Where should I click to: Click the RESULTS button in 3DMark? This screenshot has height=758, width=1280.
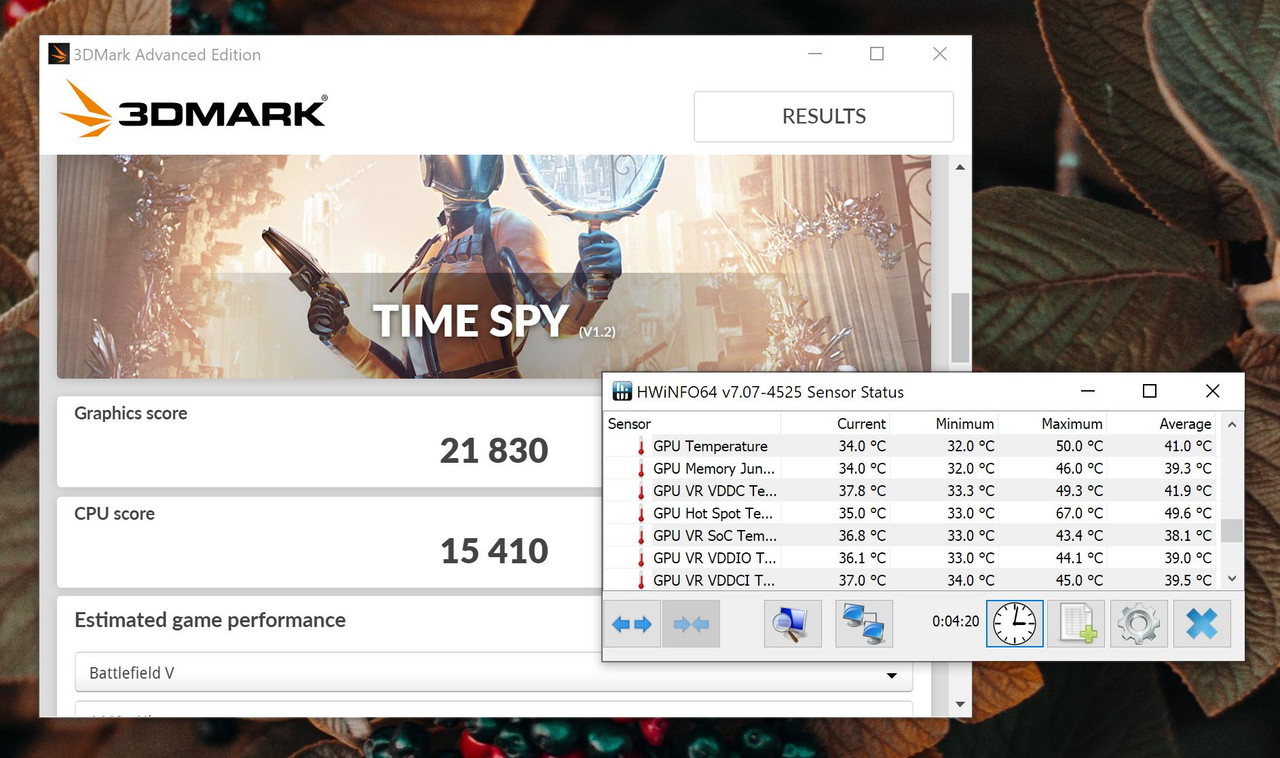click(824, 117)
